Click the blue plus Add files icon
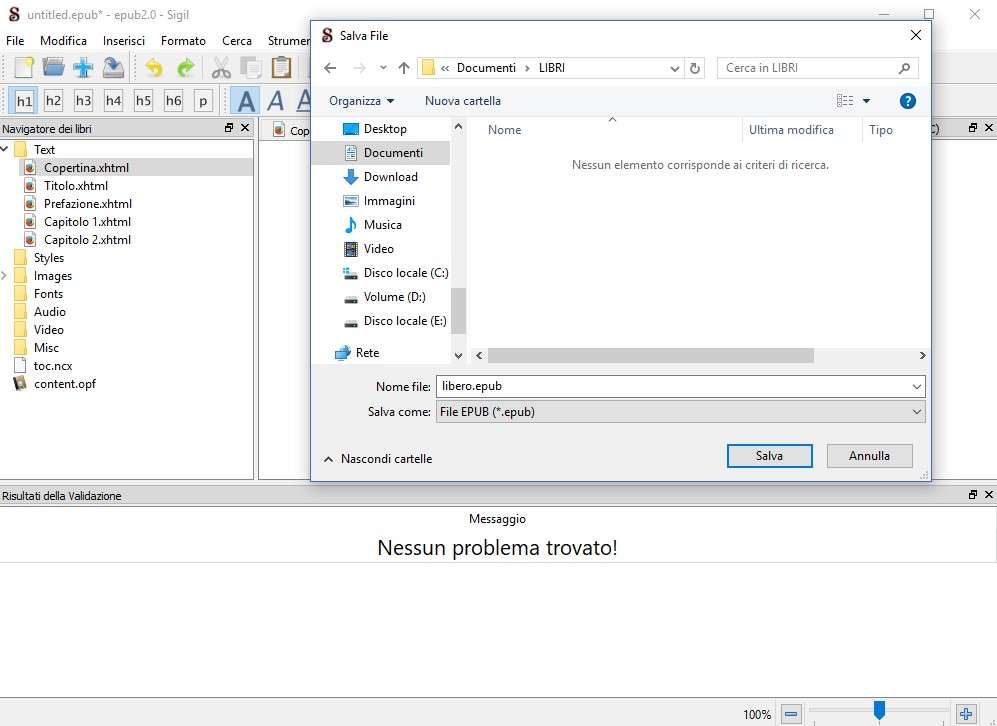Screen dimensions: 997x726 click(83, 68)
